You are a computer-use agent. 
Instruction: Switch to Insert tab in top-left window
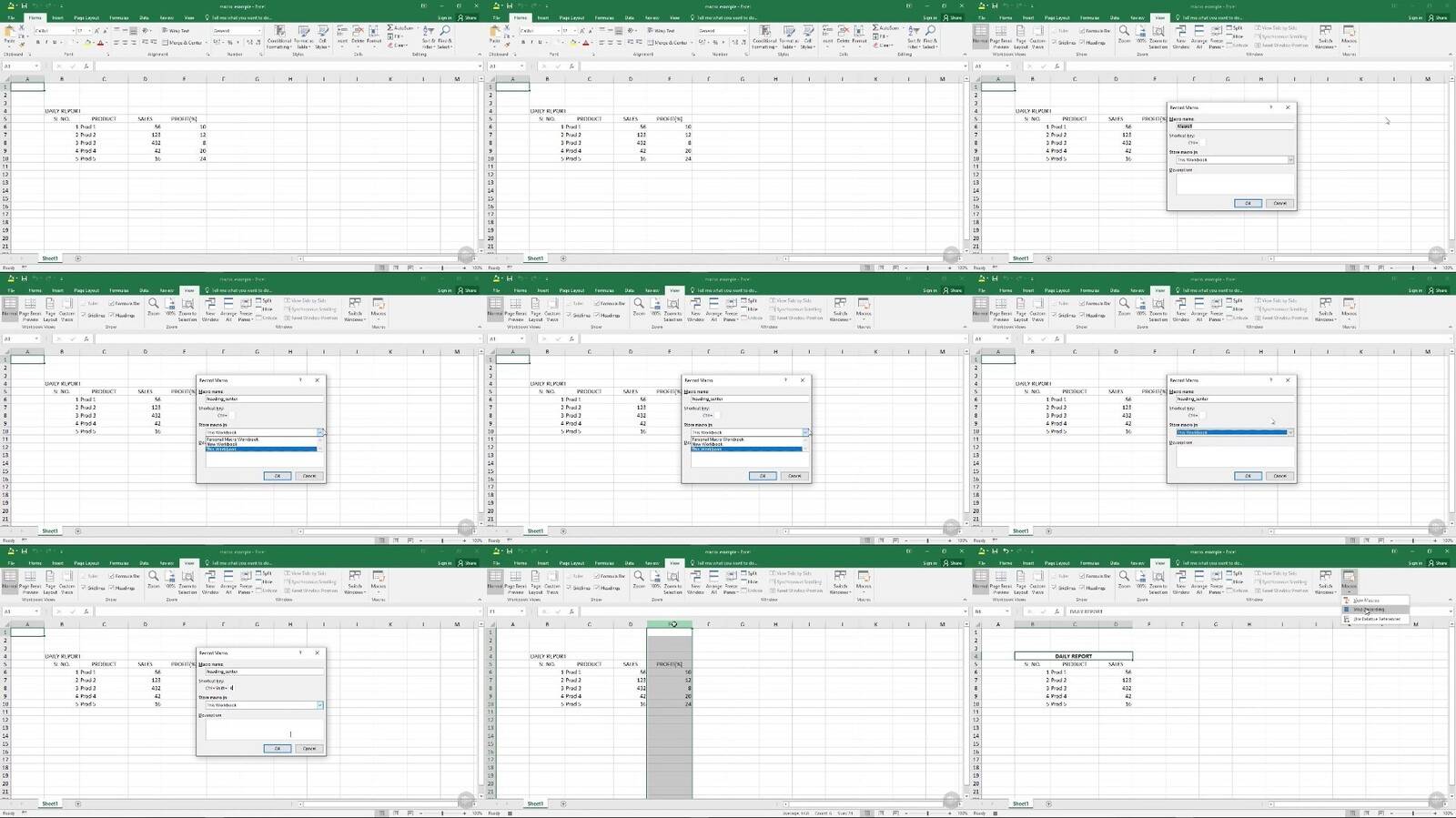pos(57,17)
